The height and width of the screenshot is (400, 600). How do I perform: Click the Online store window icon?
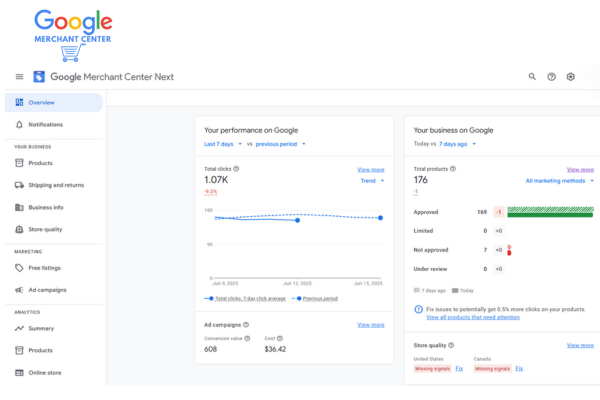[19, 372]
